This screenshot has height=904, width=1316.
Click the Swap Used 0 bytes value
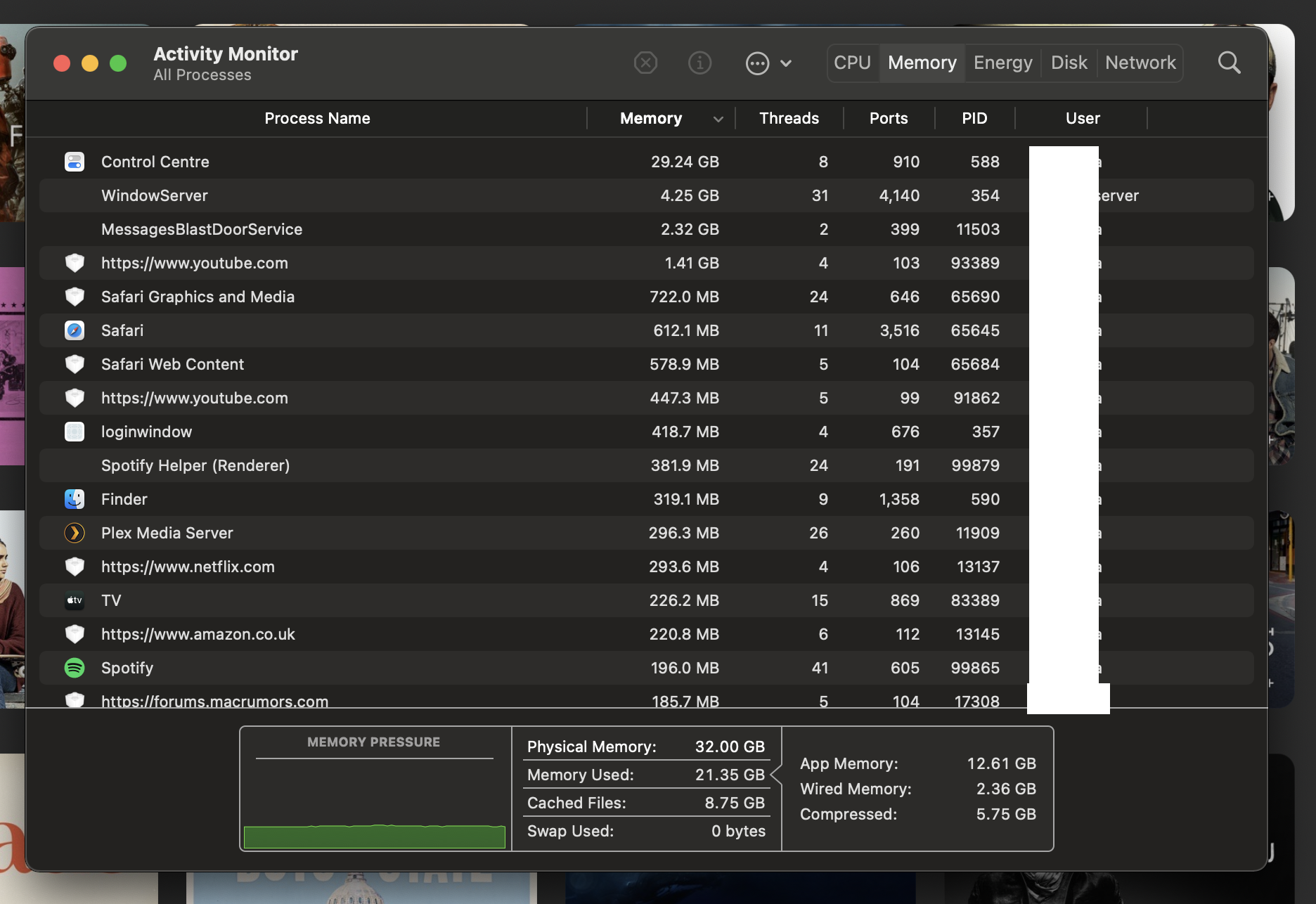pyautogui.click(x=738, y=831)
